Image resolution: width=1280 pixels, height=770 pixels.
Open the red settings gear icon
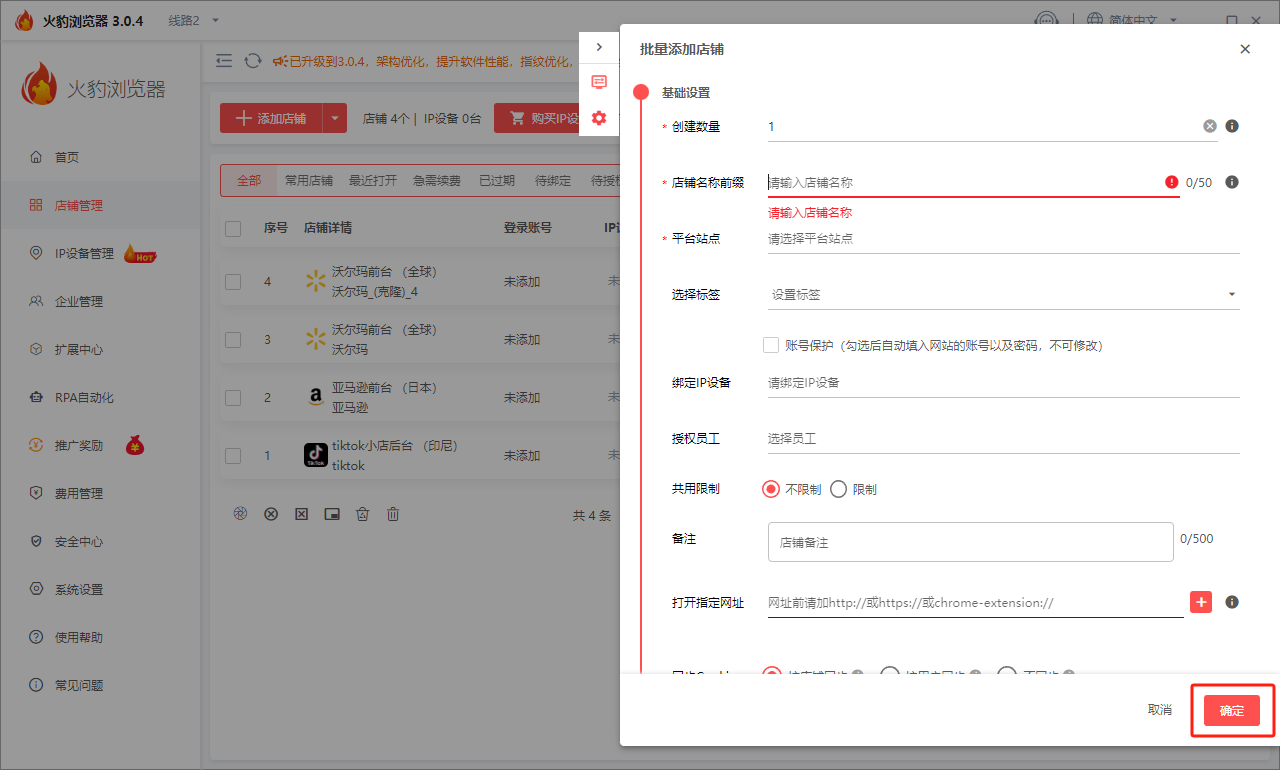[x=599, y=118]
